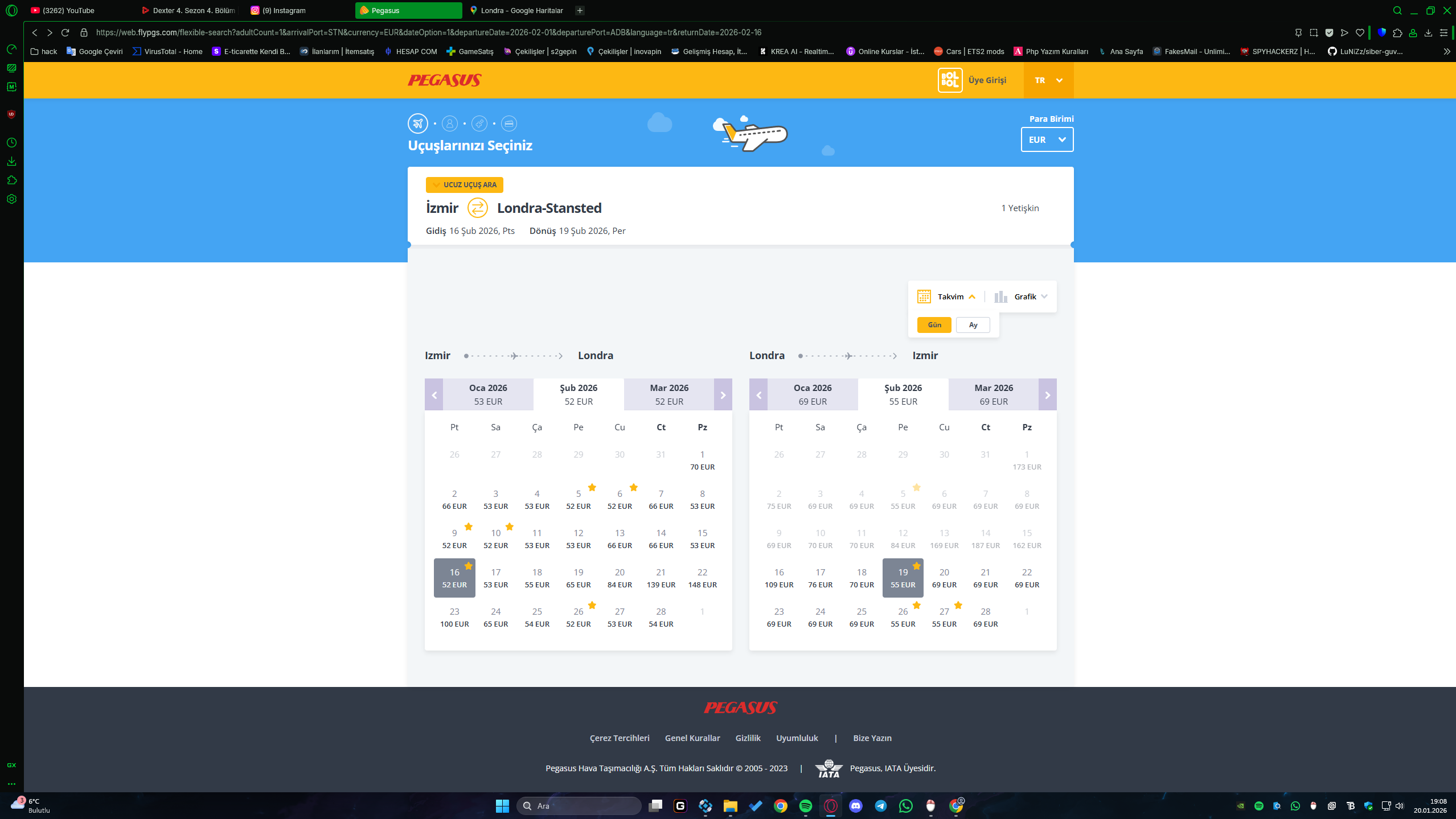The height and width of the screenshot is (819, 1456).
Task: Open Bize Yazın footer link
Action: coord(872,738)
